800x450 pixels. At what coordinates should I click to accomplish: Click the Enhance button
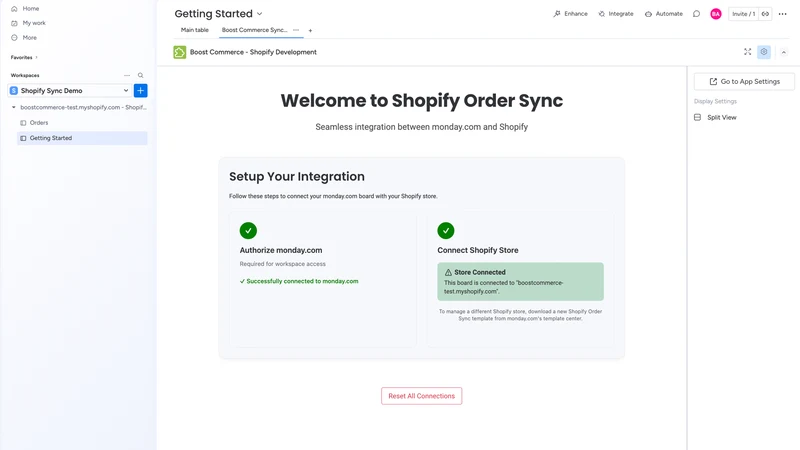click(x=570, y=14)
